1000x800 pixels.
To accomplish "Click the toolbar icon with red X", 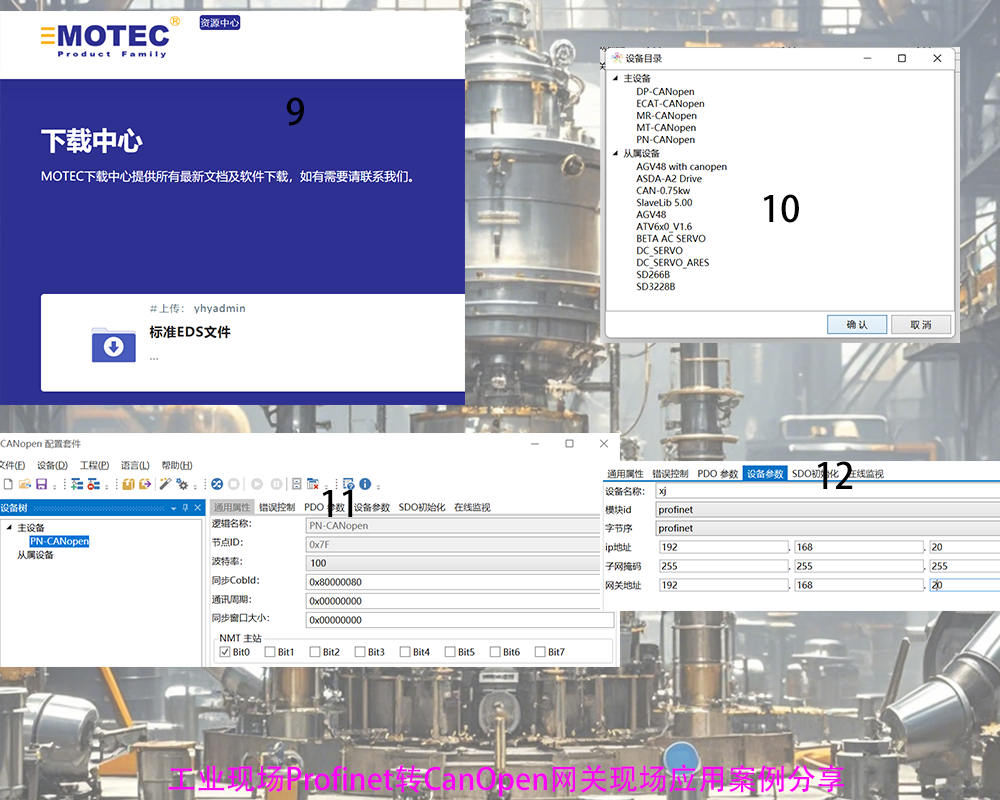I will click(x=313, y=484).
